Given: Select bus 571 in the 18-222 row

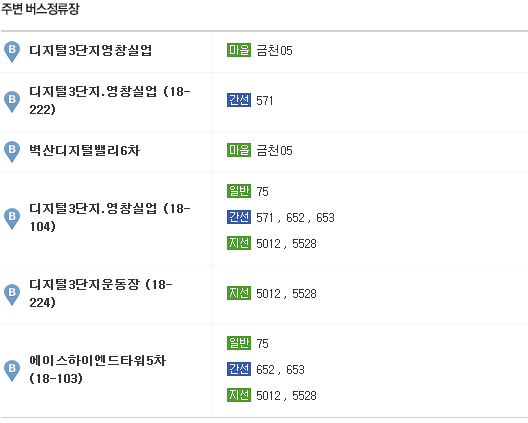Looking at the screenshot, I should (x=265, y=101).
